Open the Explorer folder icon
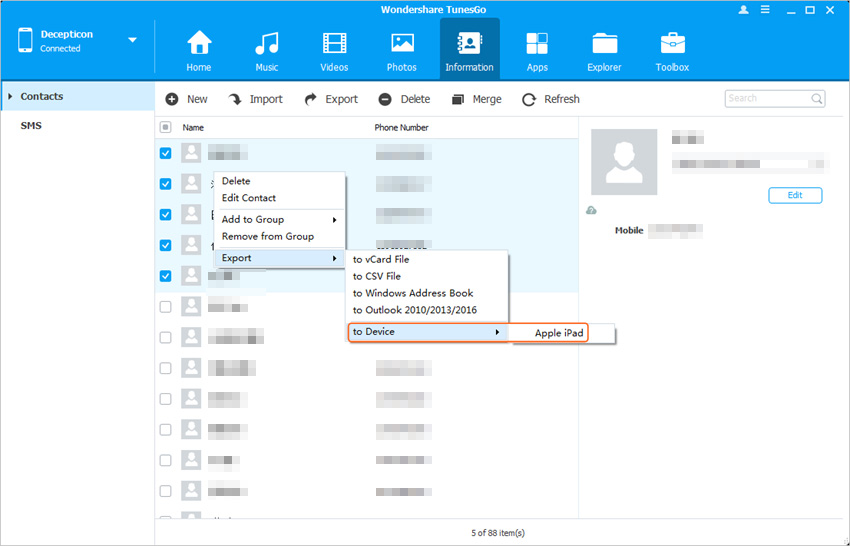 tap(604, 45)
